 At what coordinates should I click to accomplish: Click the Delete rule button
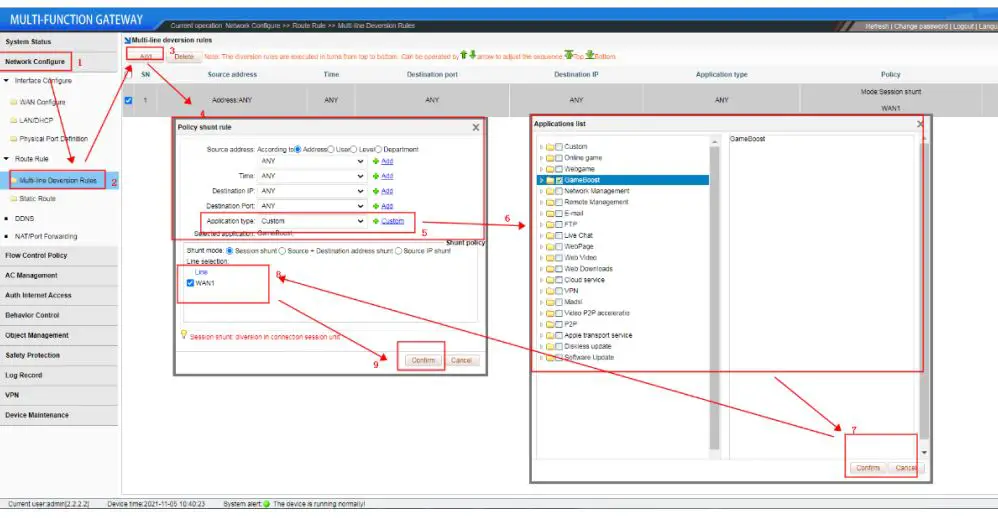[184, 56]
